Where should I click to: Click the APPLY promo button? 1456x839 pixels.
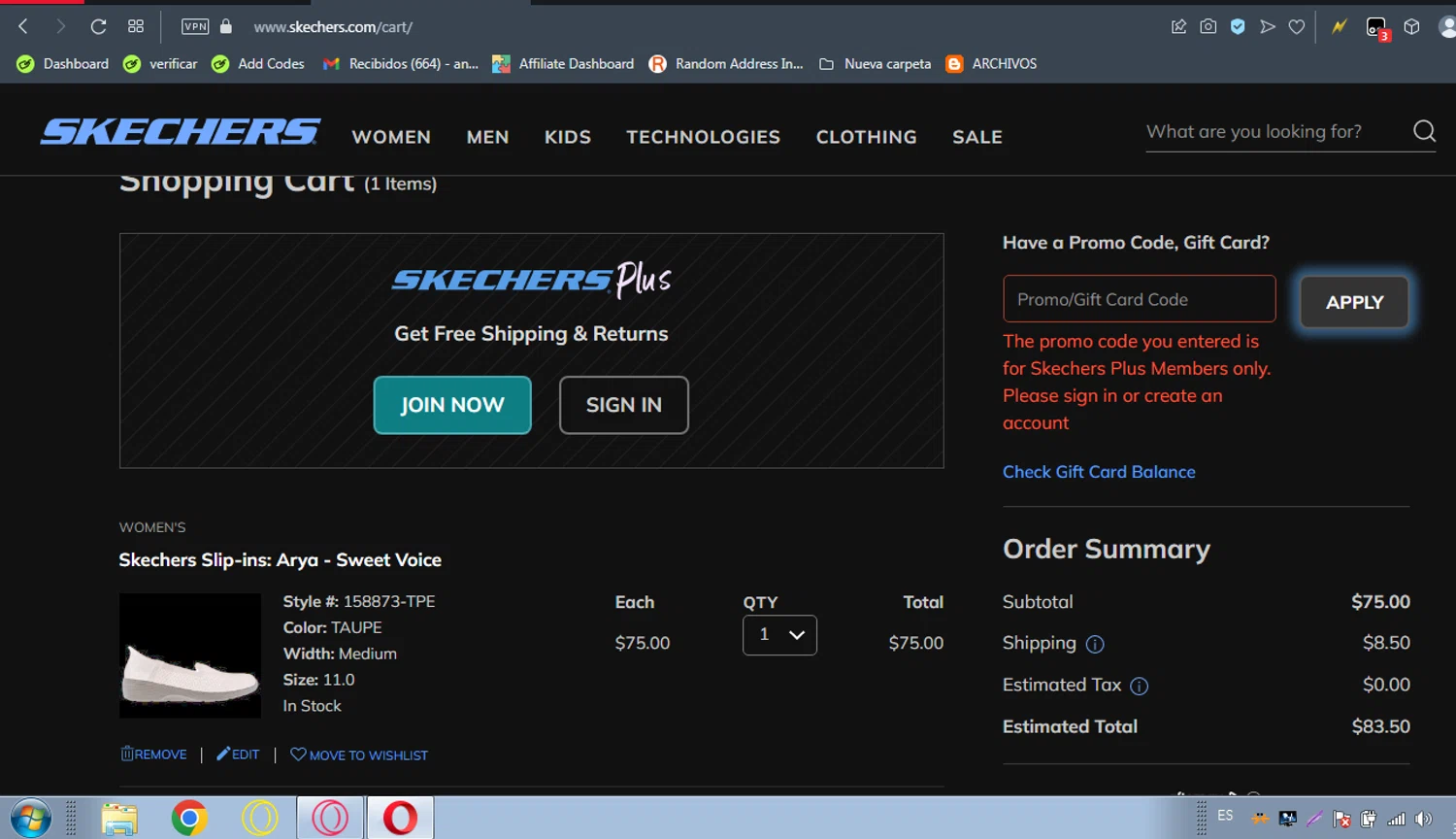point(1354,302)
